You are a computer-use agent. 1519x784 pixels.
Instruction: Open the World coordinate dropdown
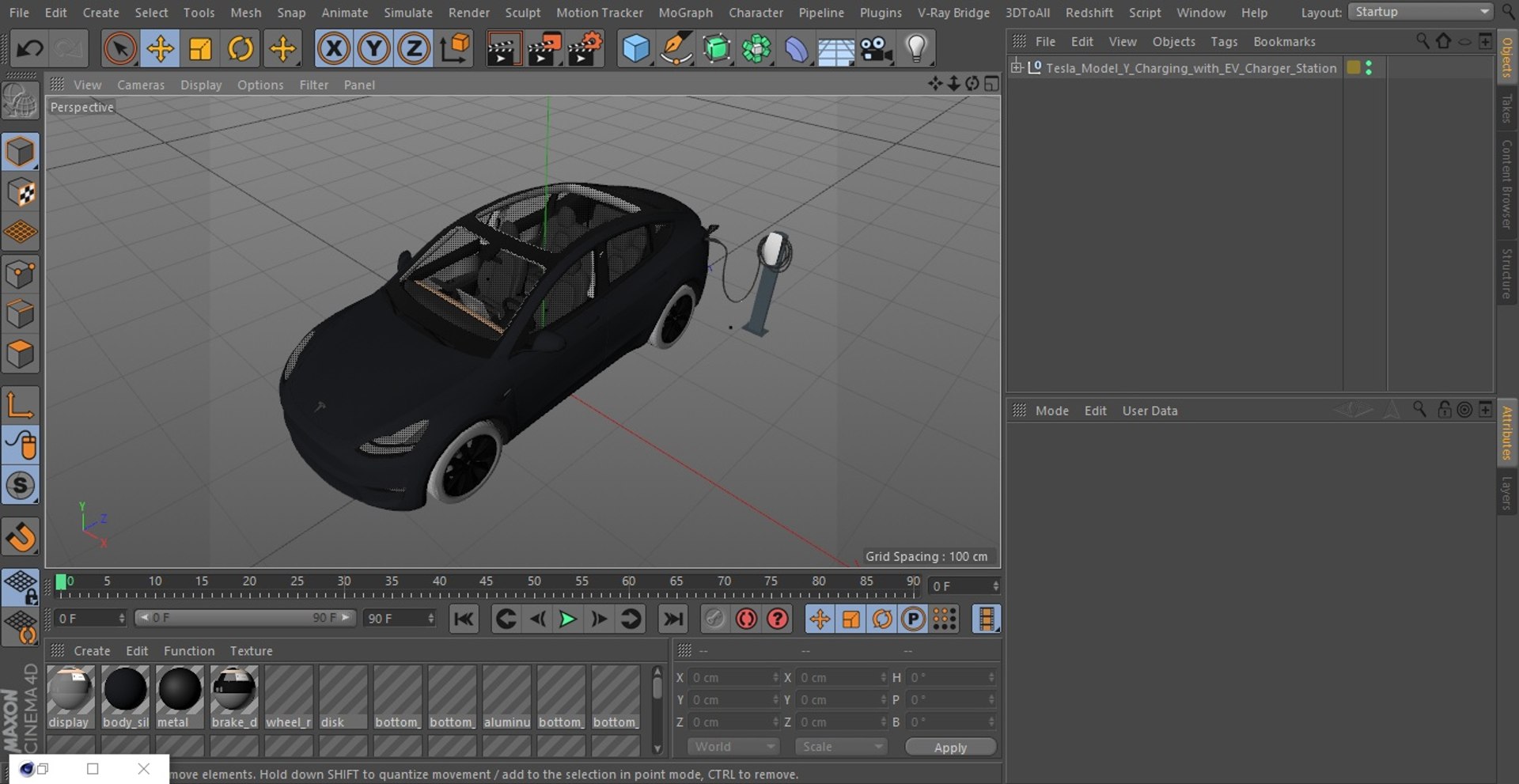(733, 747)
